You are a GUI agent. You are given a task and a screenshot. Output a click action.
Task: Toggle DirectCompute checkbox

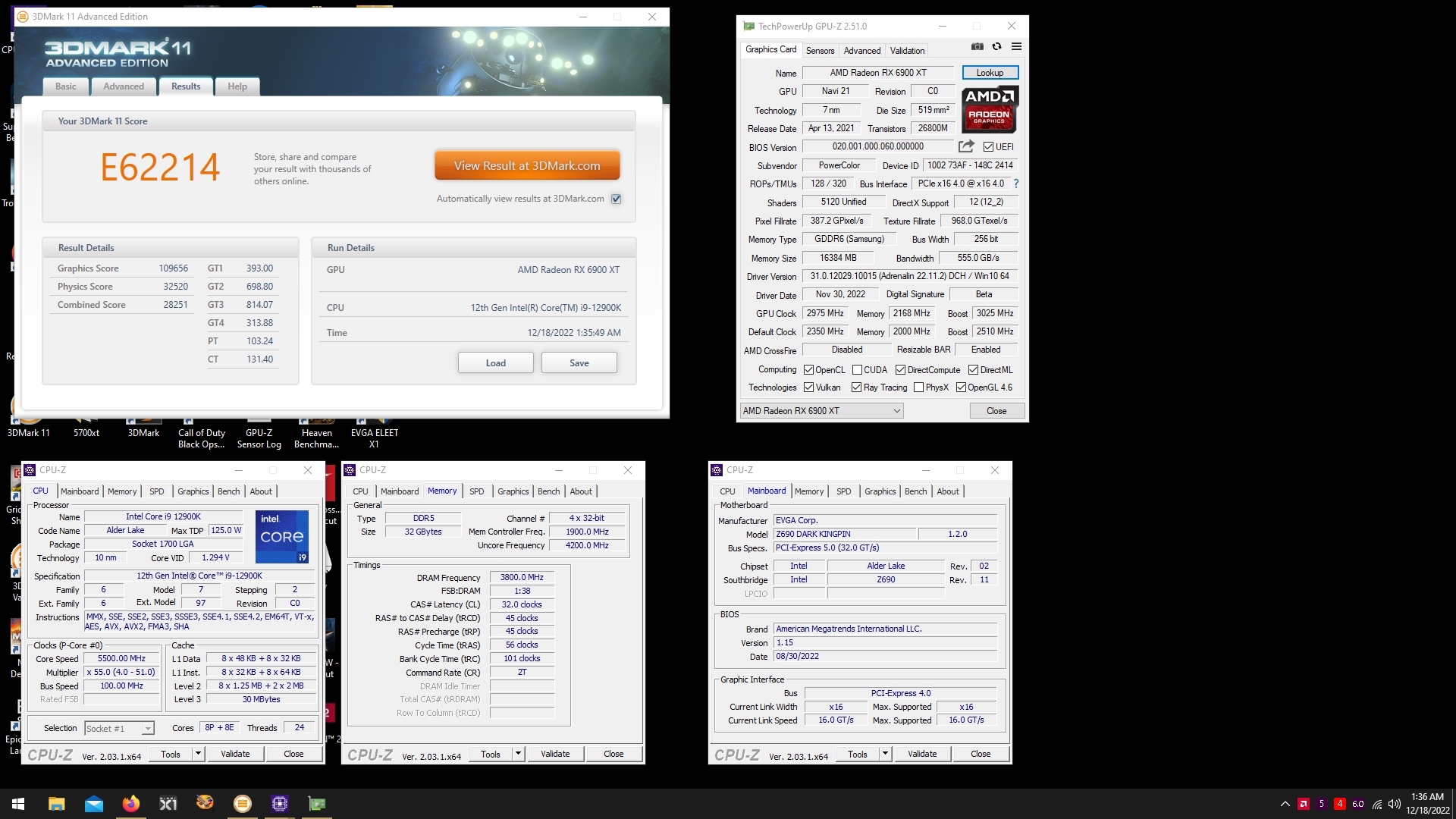900,370
